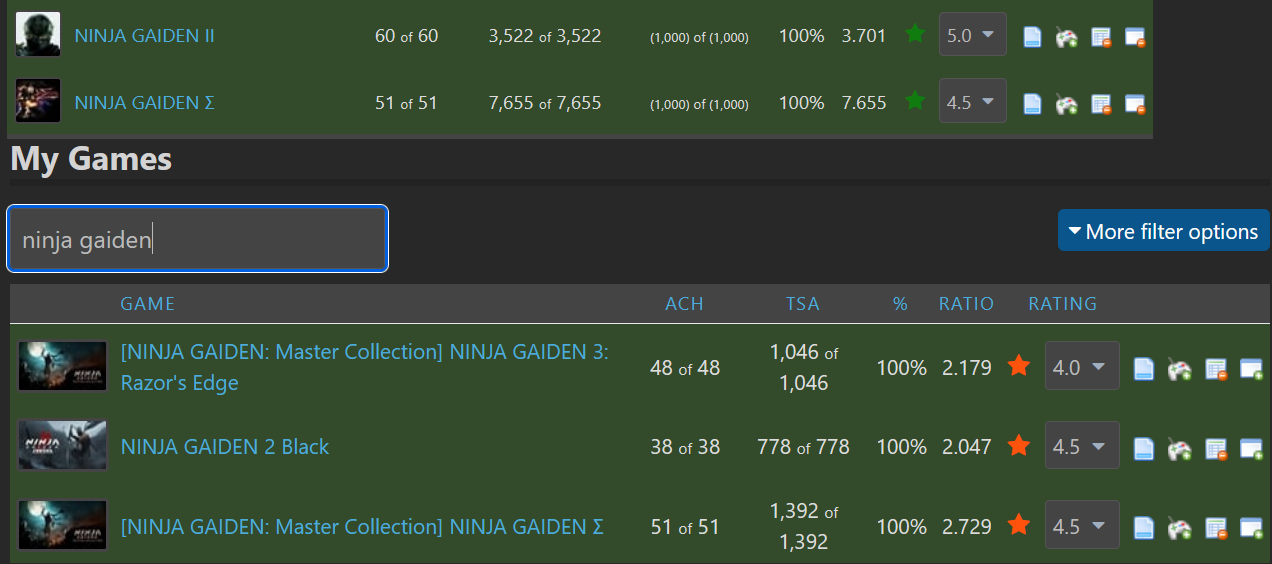Click the window plus icon for NINJA GAIDEN 2 Black

point(1252,448)
